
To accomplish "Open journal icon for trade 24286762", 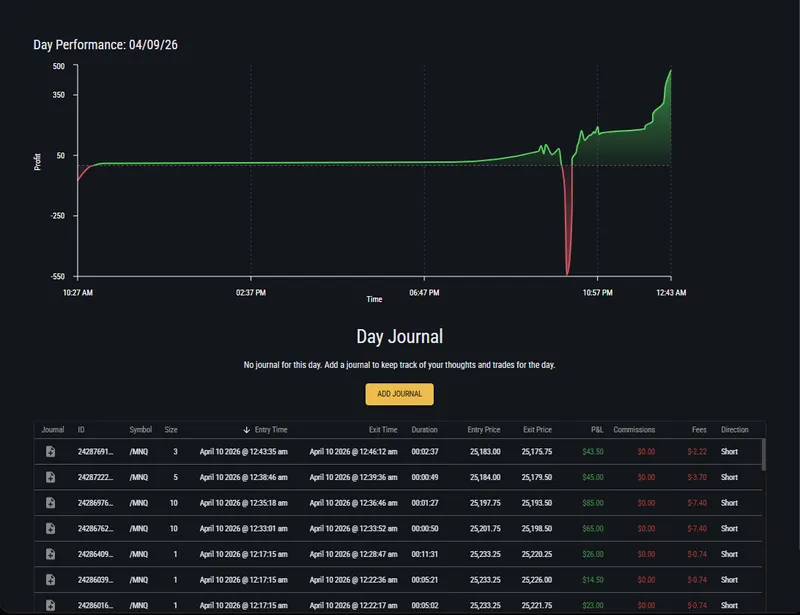I will point(51,528).
